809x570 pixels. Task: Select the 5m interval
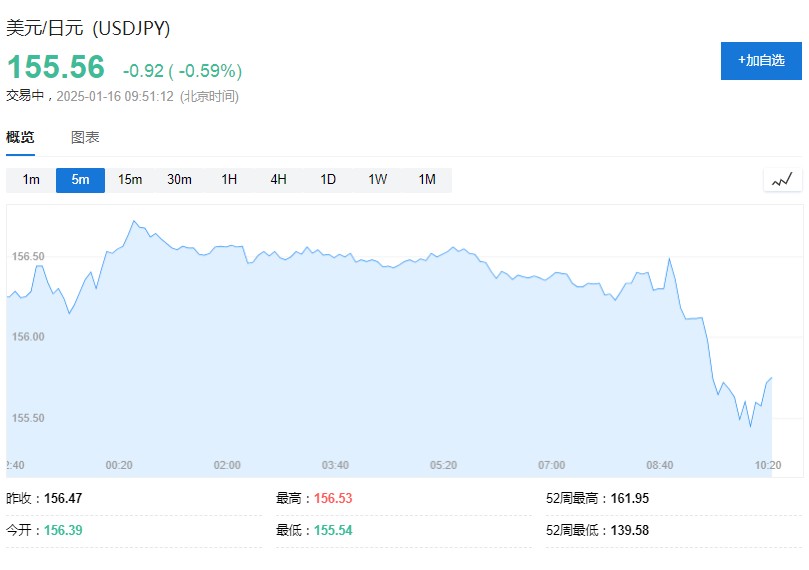[x=80, y=180]
